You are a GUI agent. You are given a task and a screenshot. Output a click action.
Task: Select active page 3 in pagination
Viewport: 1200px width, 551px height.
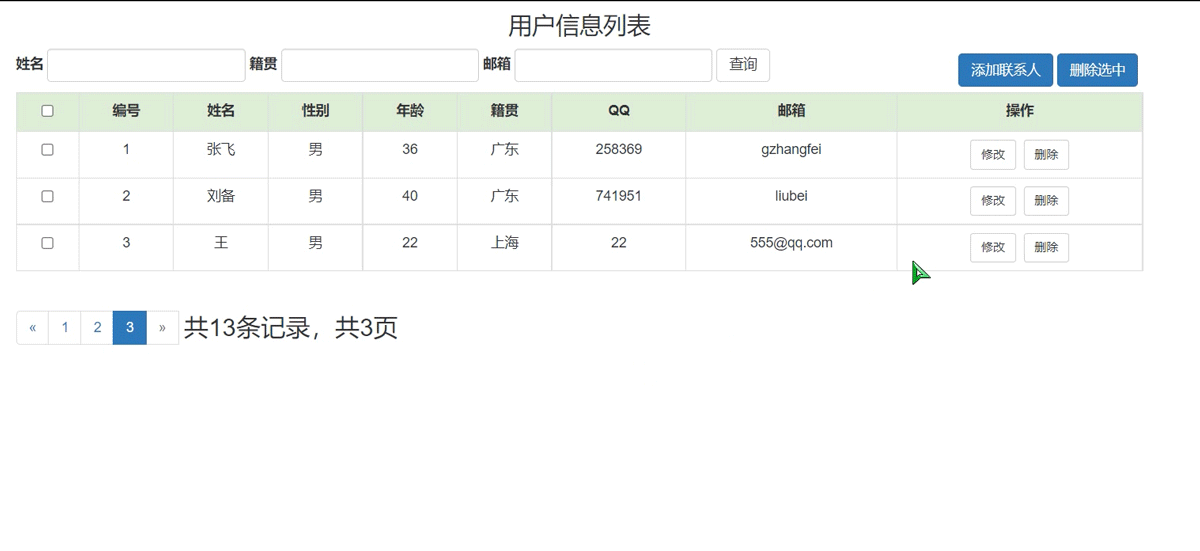130,328
